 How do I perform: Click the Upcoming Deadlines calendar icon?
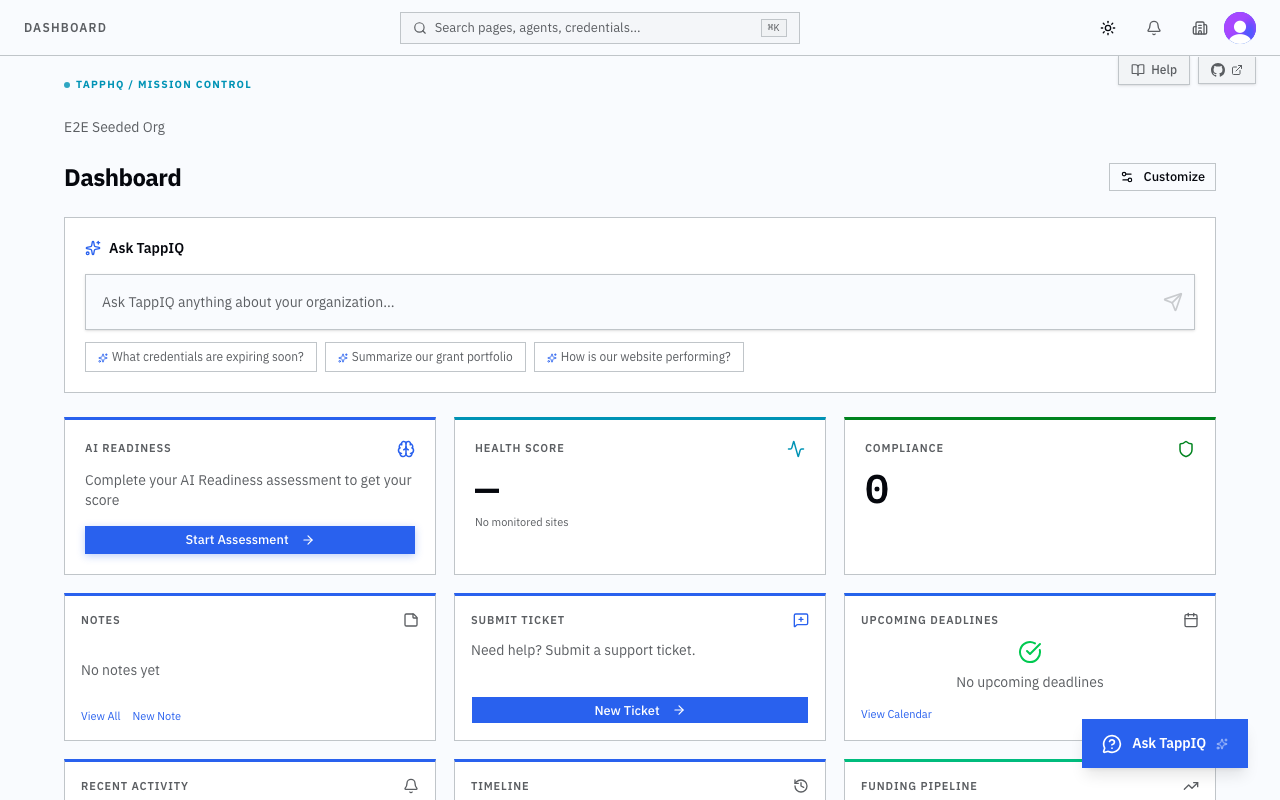pos(1191,620)
